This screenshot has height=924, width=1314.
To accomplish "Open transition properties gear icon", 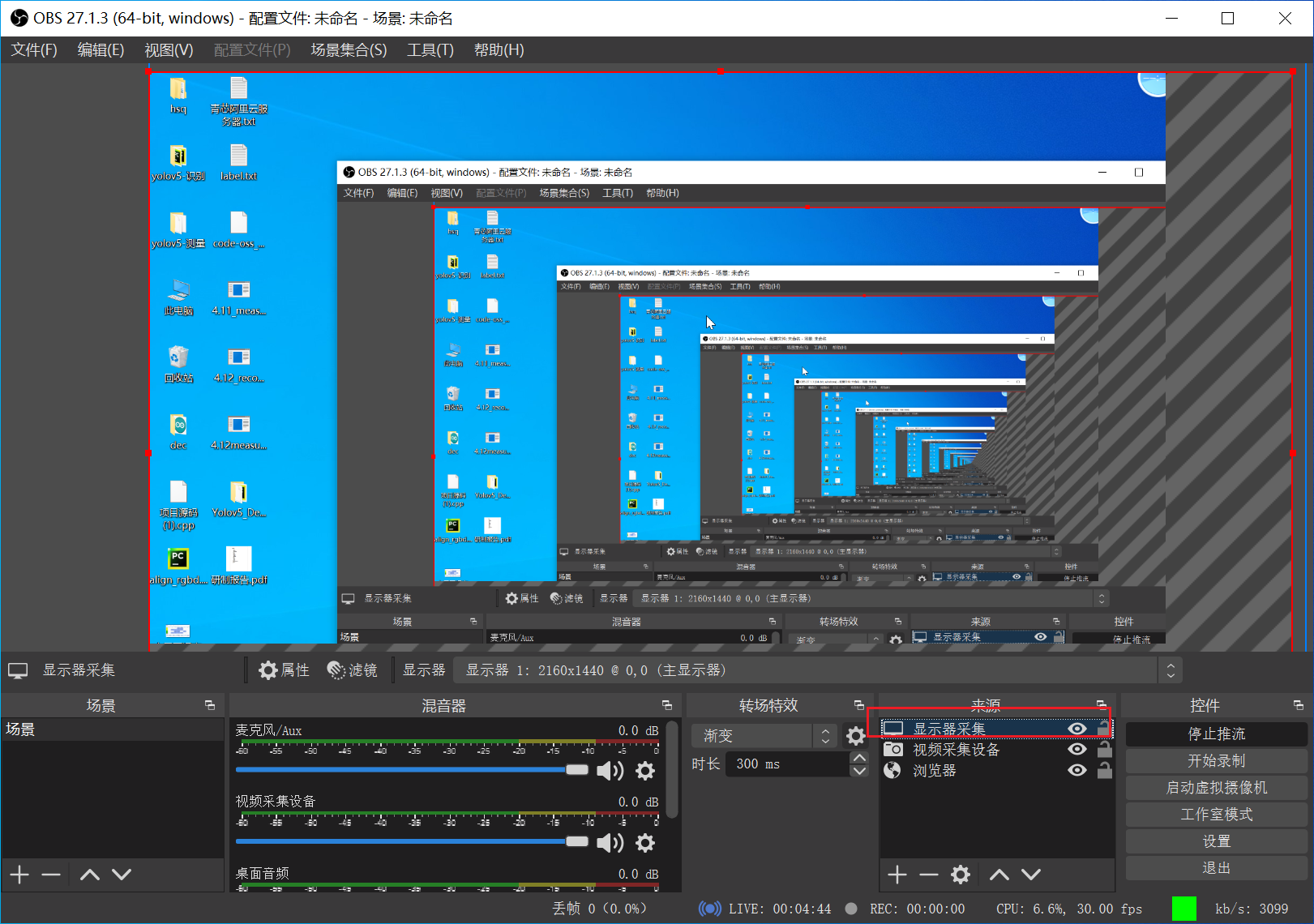I will coord(856,735).
